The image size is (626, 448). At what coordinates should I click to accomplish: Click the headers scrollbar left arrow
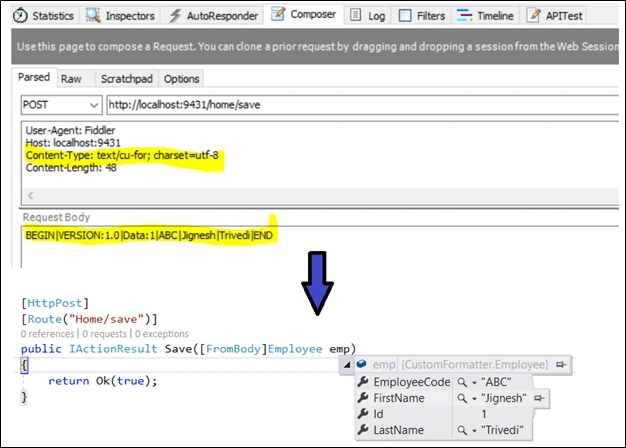tap(31, 196)
